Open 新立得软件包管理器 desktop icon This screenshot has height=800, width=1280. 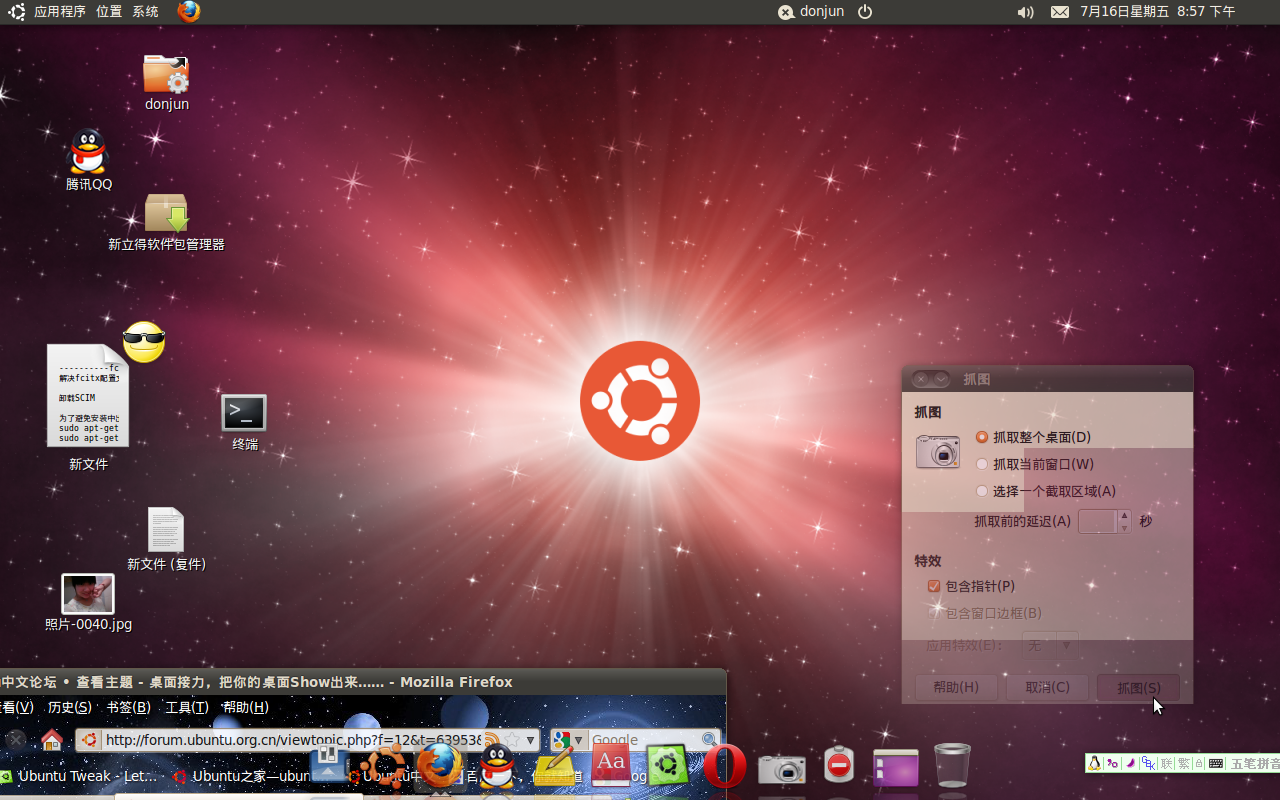pyautogui.click(x=166, y=213)
